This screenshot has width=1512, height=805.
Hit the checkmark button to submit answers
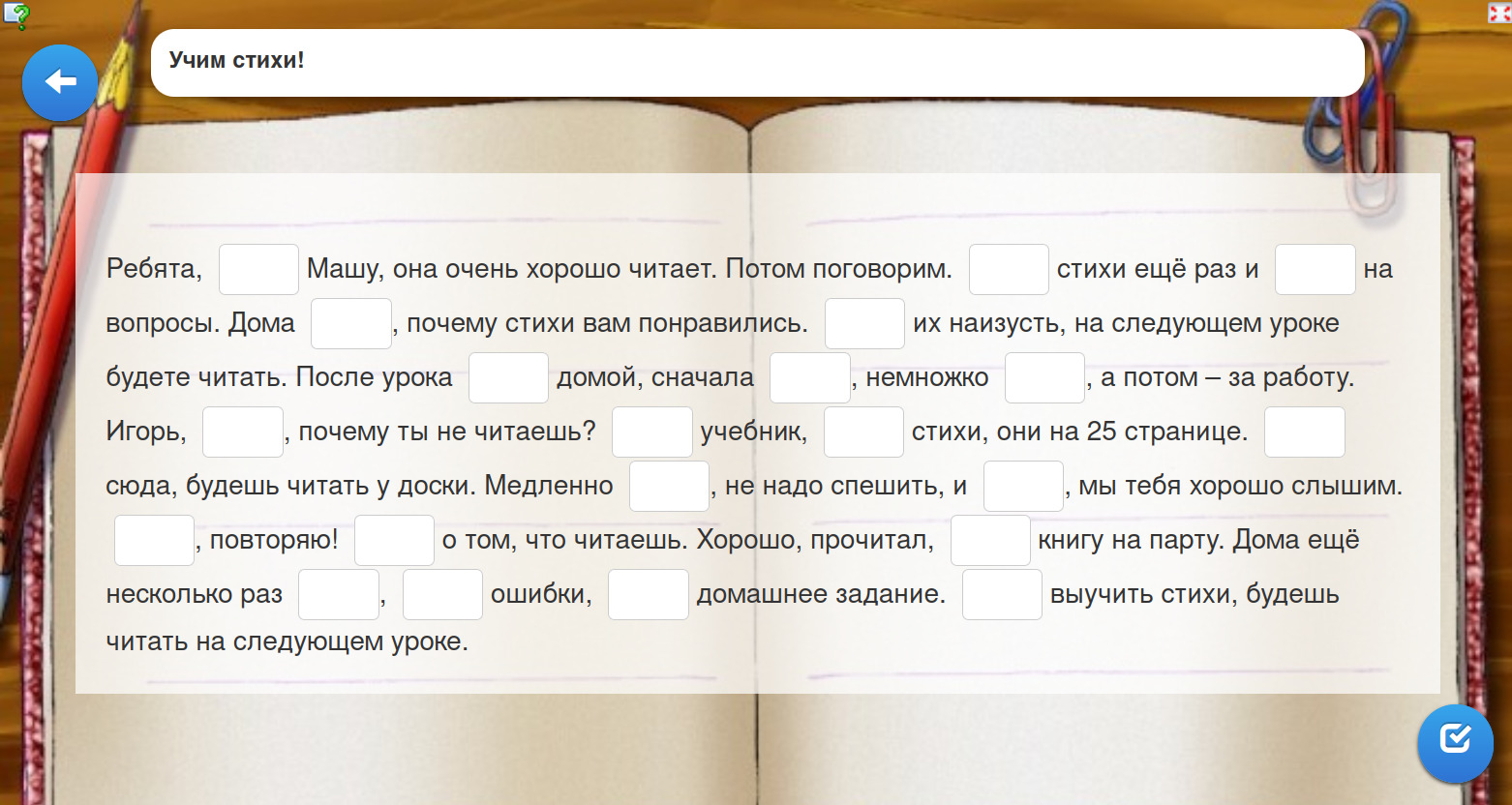[x=1455, y=743]
